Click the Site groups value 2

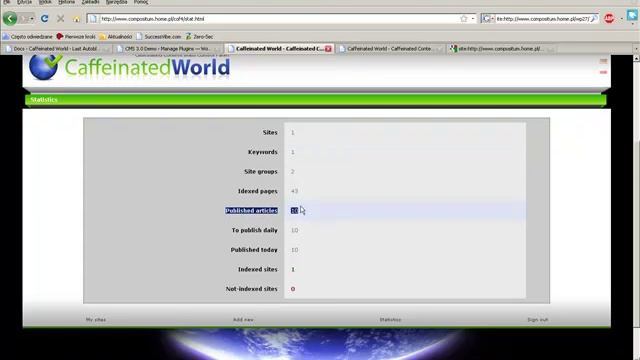(x=292, y=171)
